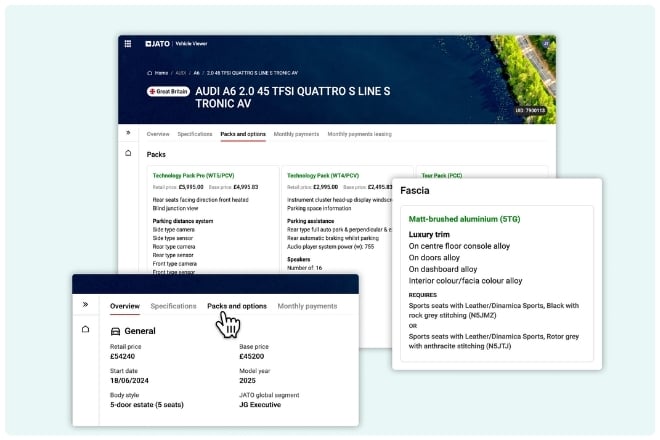Open the AUDI breadcrumb link
The width and height of the screenshot is (660, 440).
pos(182,73)
